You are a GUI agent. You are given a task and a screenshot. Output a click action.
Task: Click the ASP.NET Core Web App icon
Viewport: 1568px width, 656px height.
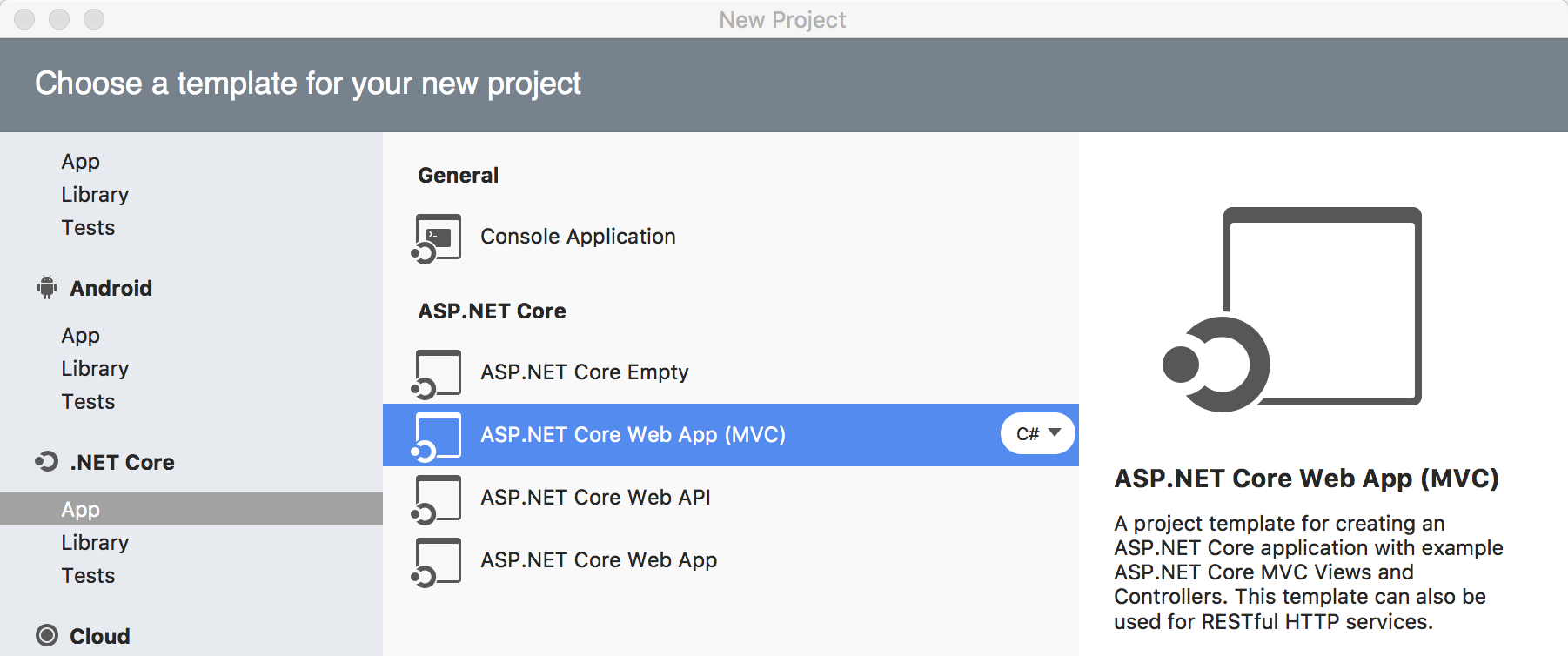(x=436, y=561)
